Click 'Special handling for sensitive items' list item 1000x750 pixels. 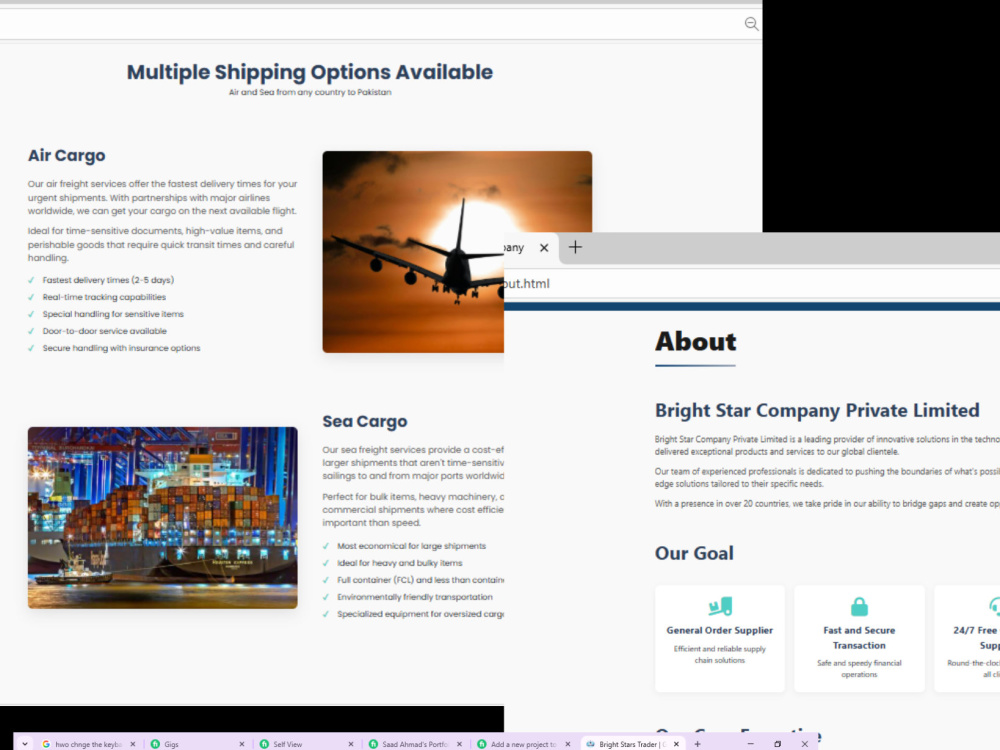pos(113,314)
